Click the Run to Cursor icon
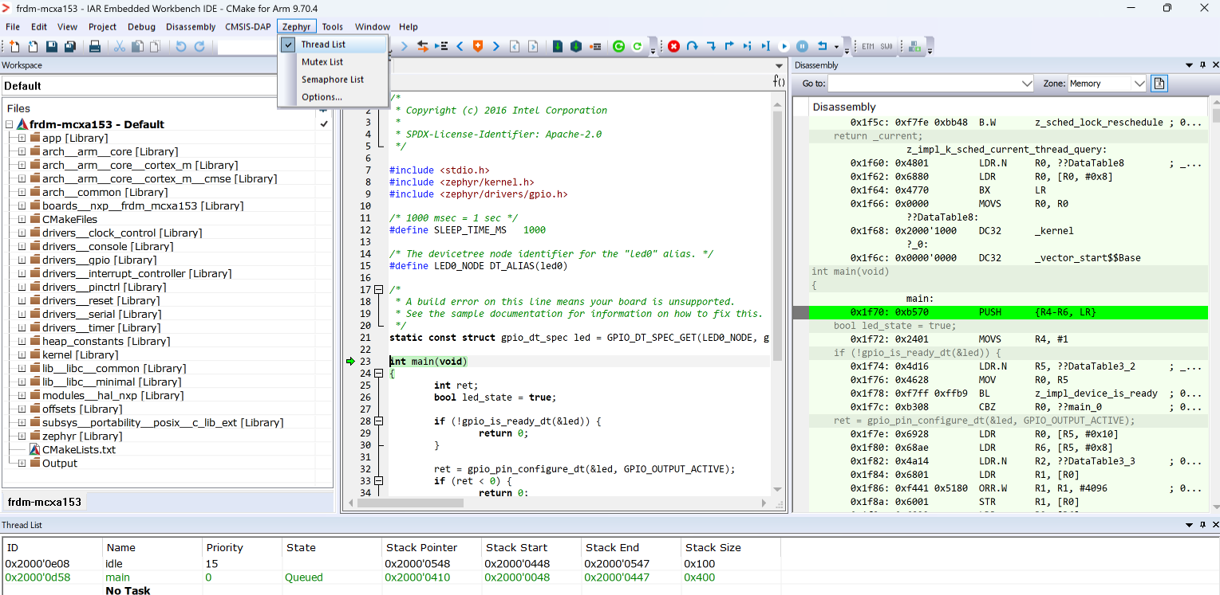1220x595 pixels. [x=765, y=46]
